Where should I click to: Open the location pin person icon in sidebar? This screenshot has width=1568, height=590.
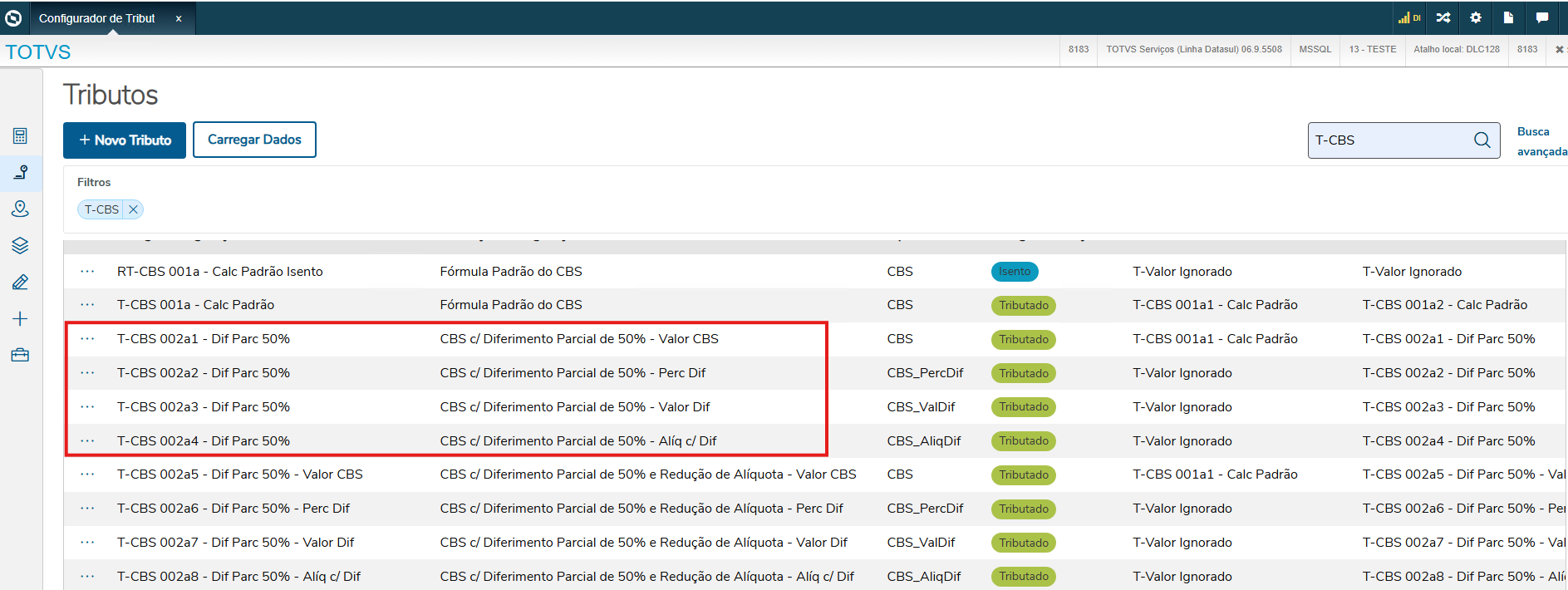20,209
